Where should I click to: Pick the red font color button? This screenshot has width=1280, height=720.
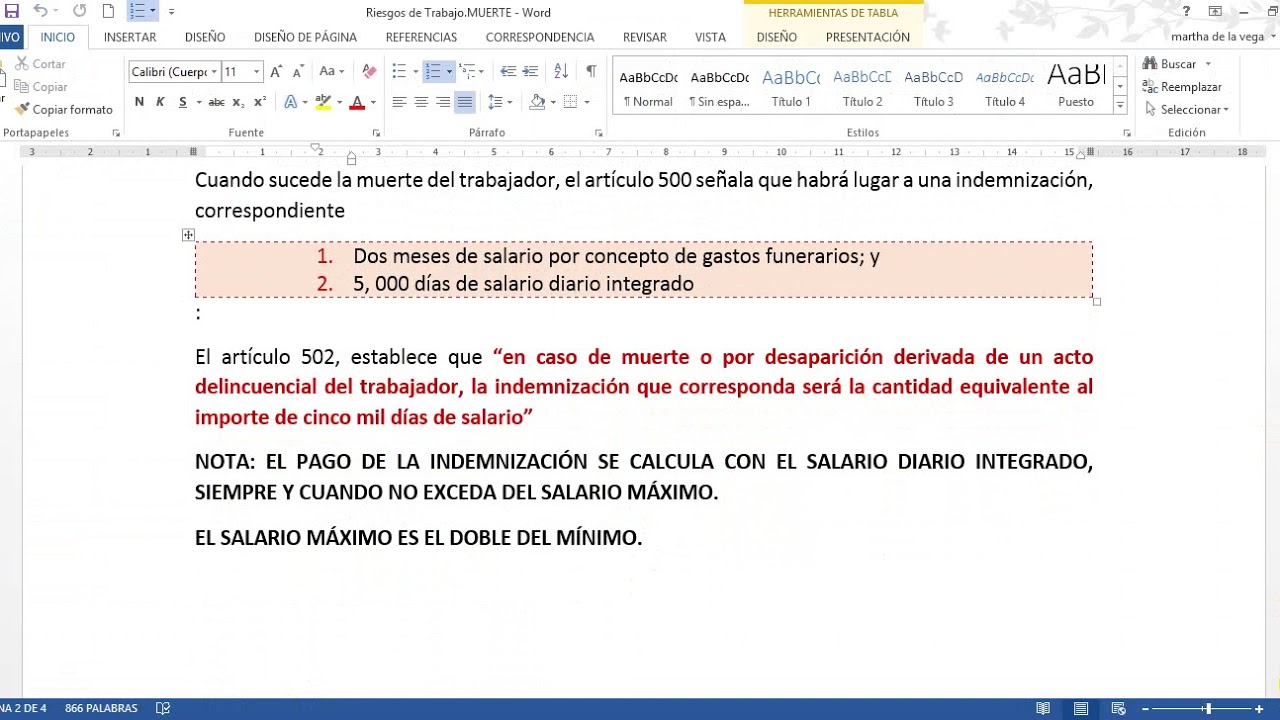357,102
